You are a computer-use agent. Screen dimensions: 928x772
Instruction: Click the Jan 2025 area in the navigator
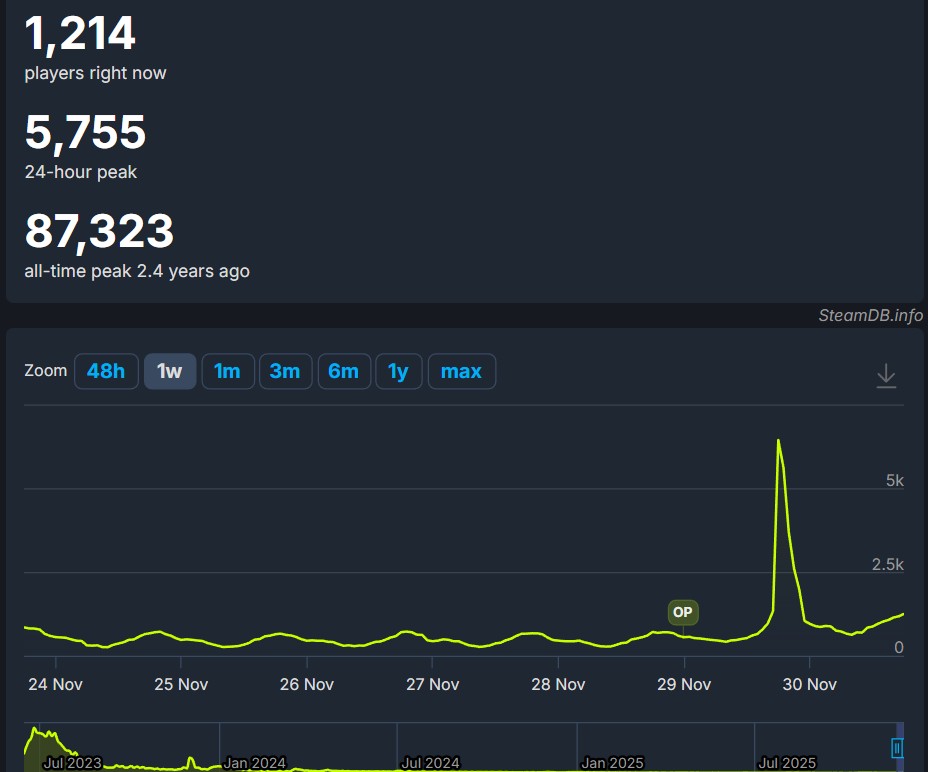[x=612, y=762]
